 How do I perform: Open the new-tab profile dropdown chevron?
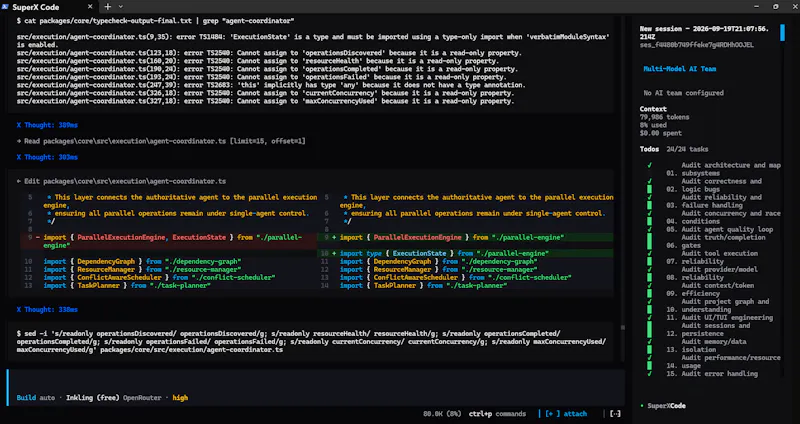pyautogui.click(x=120, y=7)
